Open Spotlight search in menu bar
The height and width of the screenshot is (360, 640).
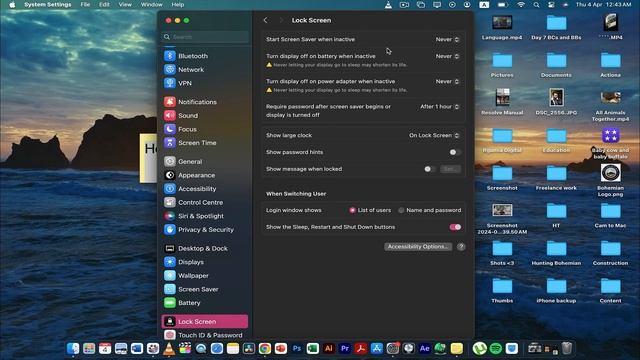[536, 4]
